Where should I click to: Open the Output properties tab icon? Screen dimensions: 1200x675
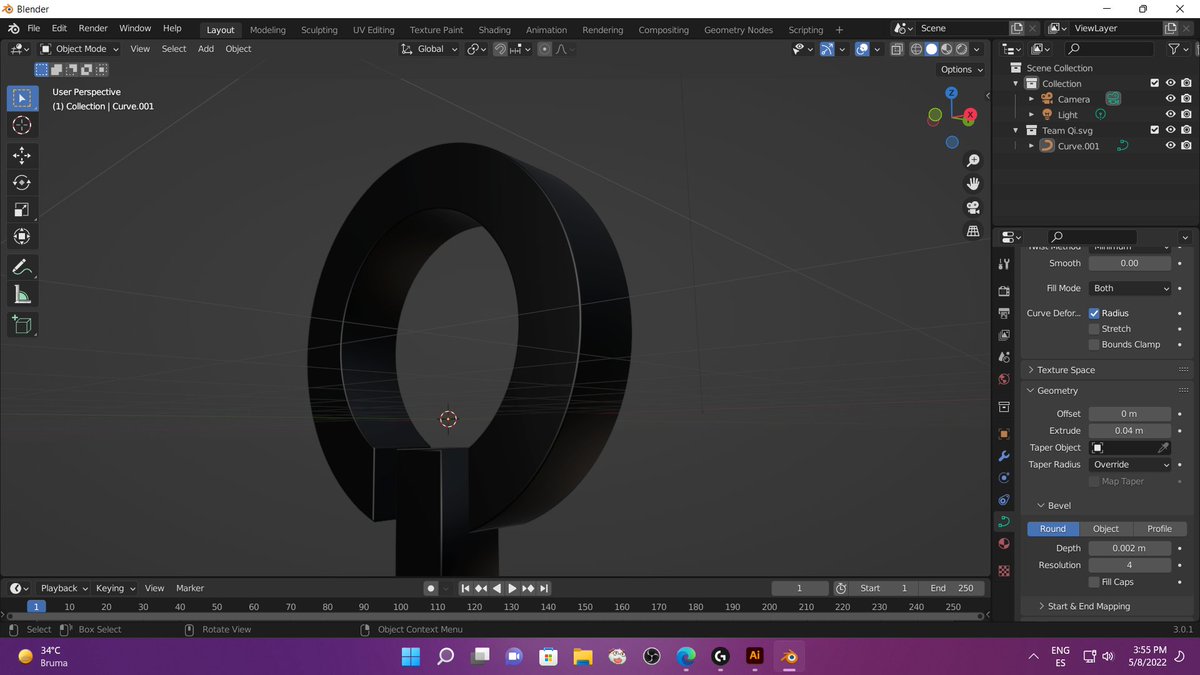(x=1004, y=313)
